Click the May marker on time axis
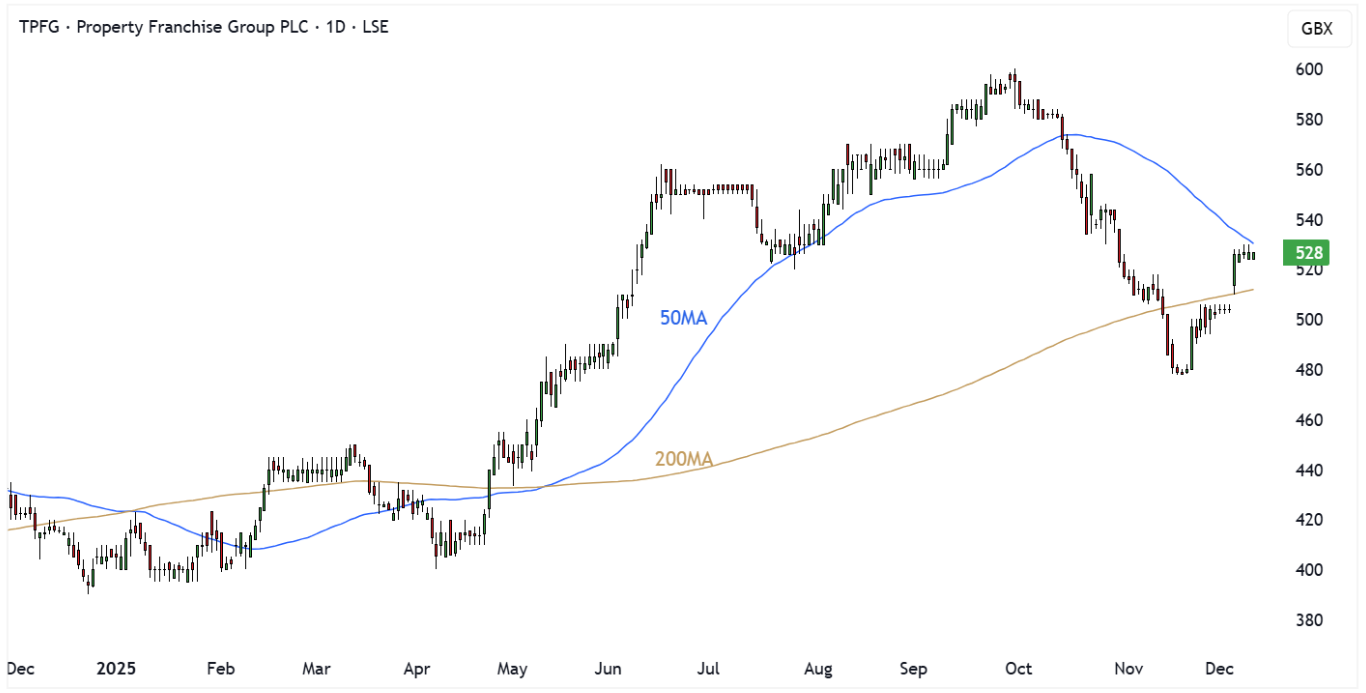Viewport: 1366px width, 693px height. click(x=512, y=668)
